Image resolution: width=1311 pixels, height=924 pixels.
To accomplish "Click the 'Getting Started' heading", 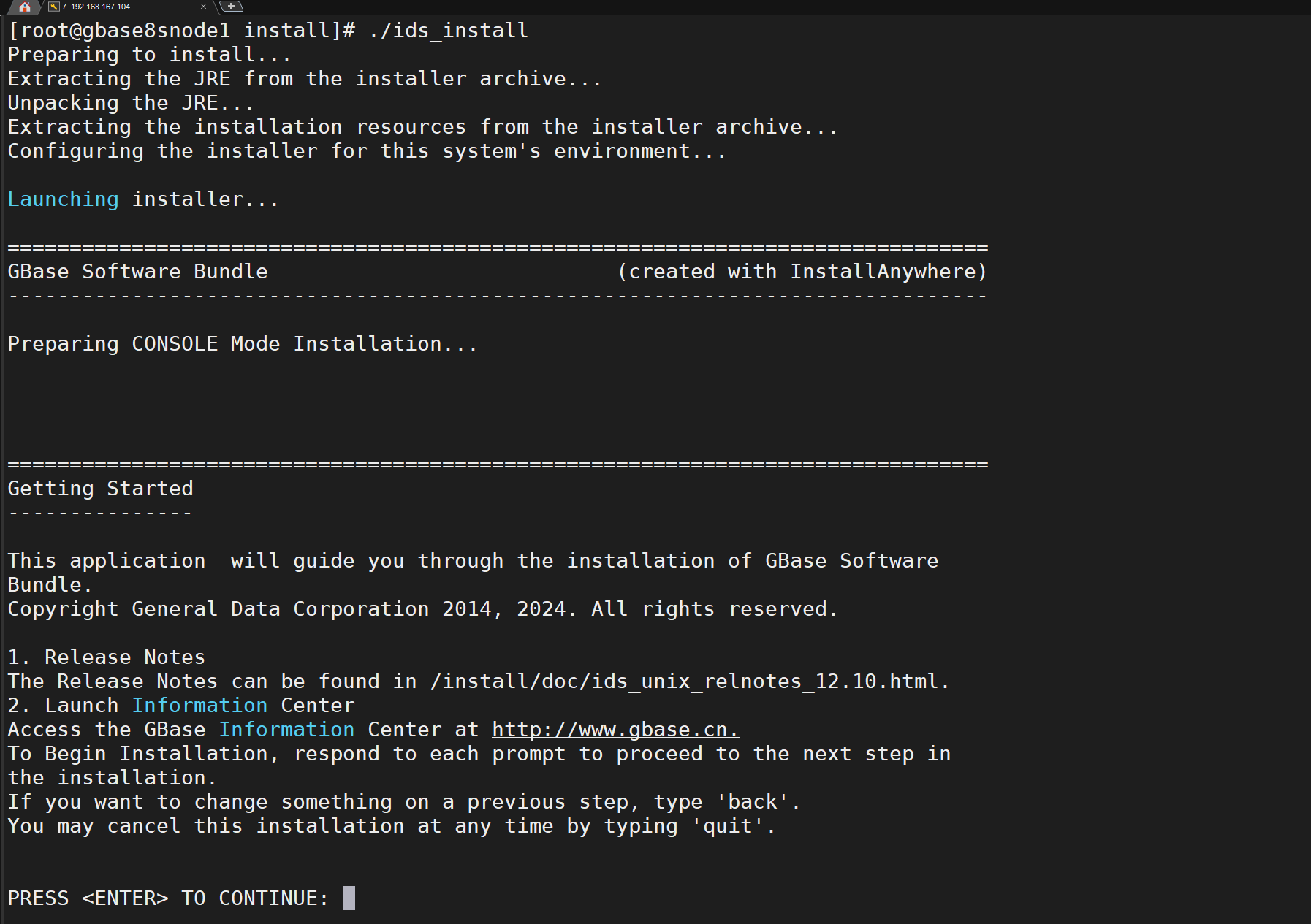I will click(100, 489).
